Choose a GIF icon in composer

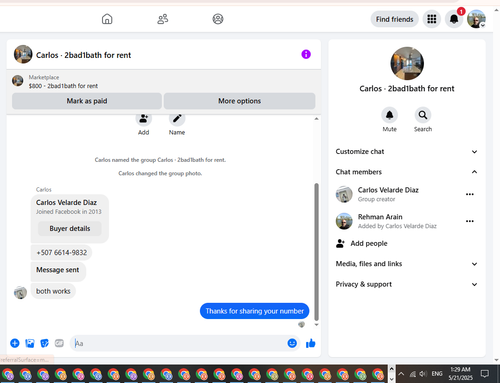[x=59, y=343]
